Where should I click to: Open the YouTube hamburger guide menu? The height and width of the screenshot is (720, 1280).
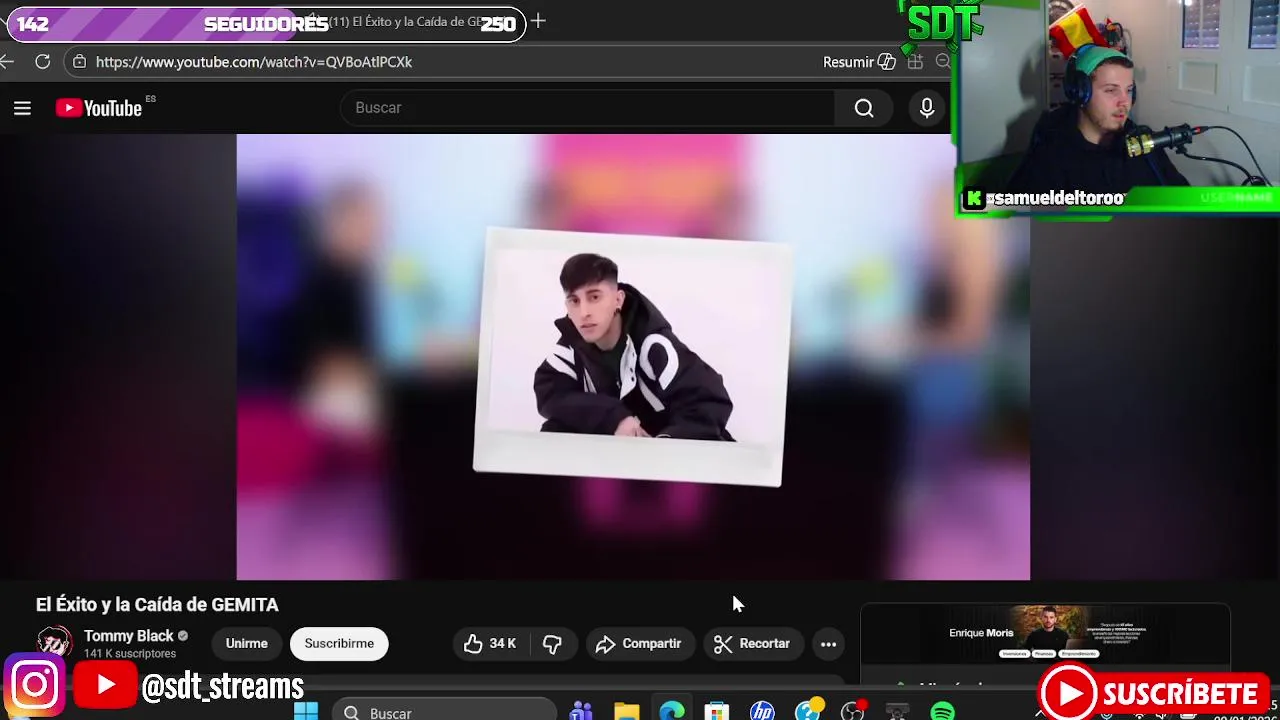click(22, 108)
